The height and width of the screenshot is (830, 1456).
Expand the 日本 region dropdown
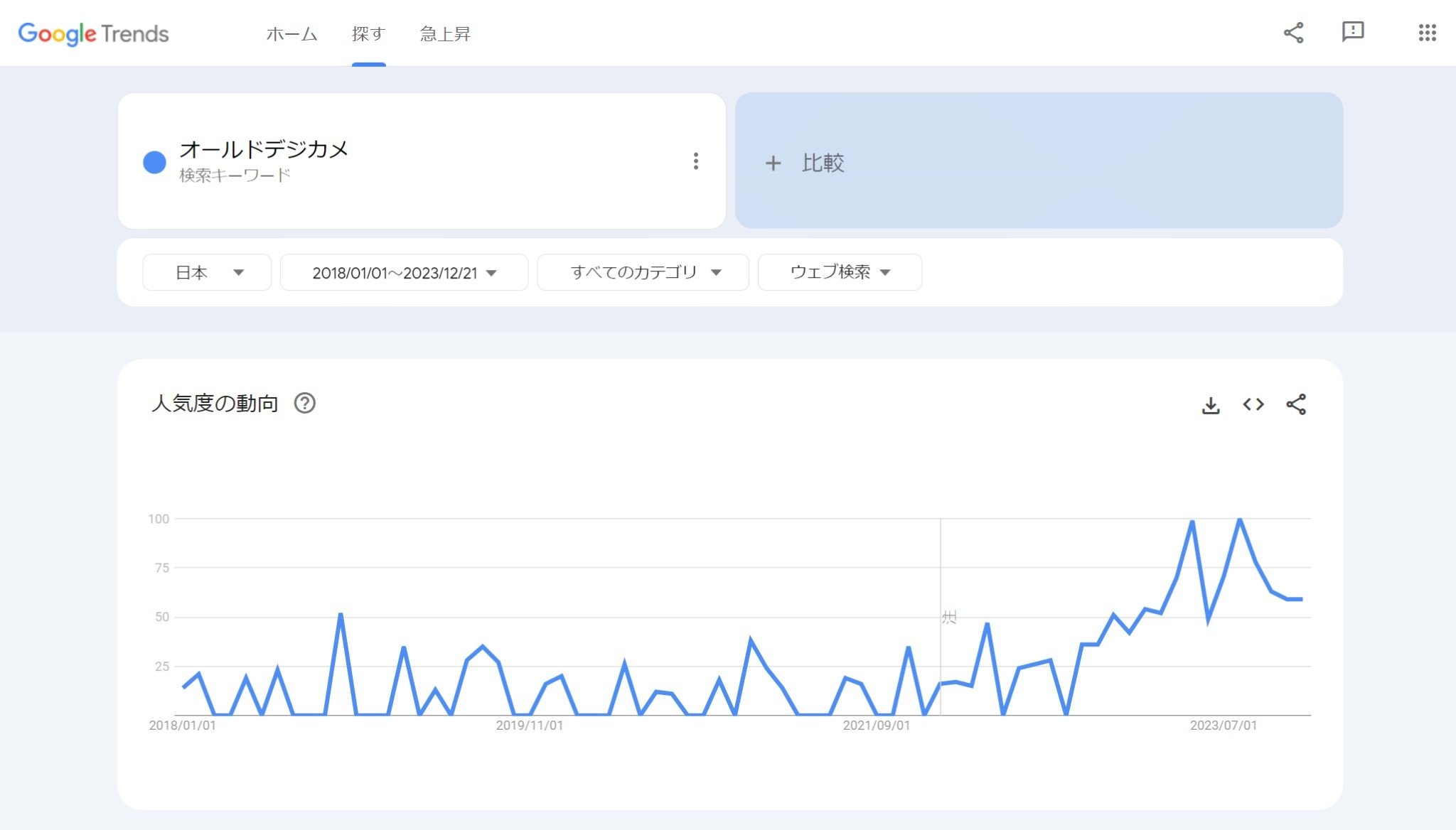coord(207,272)
